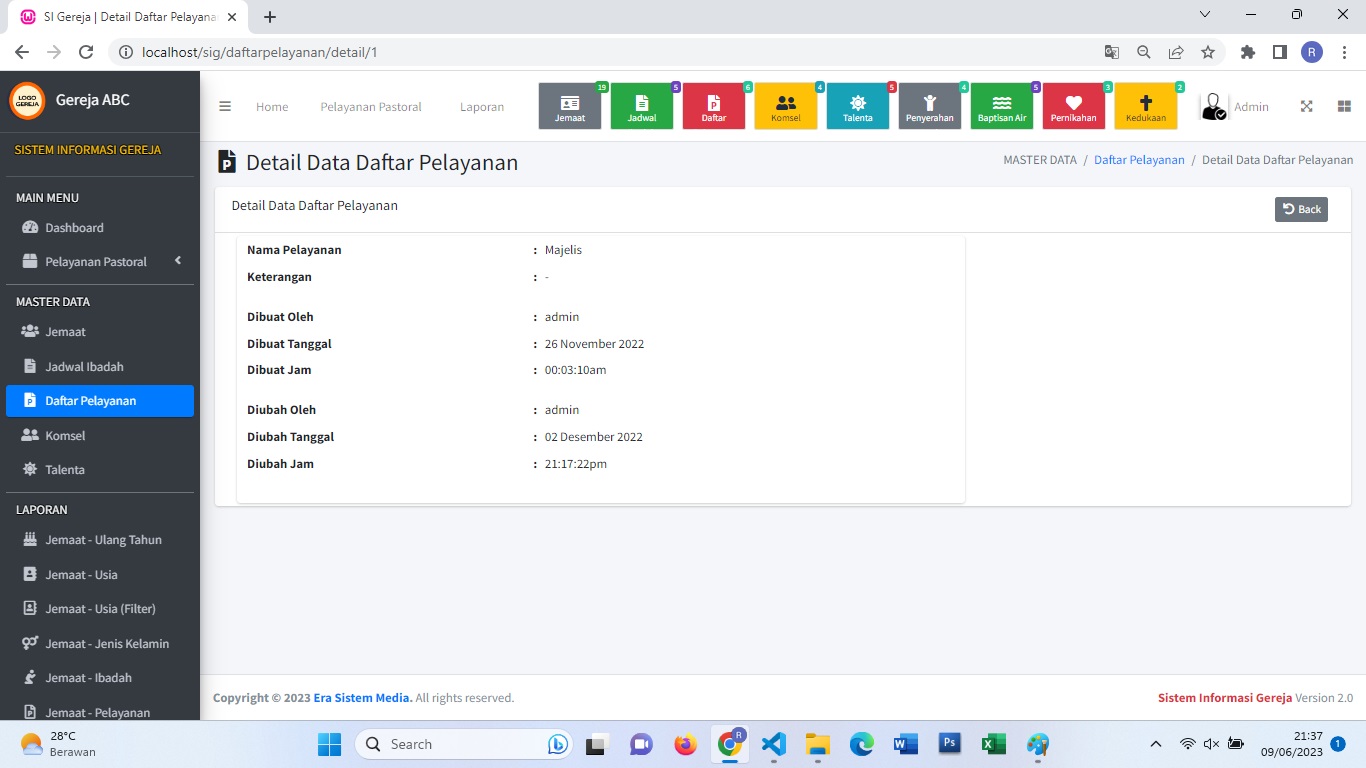The width and height of the screenshot is (1366, 768).
Task: Select the Talenta gear shortcut tile
Action: point(858,107)
